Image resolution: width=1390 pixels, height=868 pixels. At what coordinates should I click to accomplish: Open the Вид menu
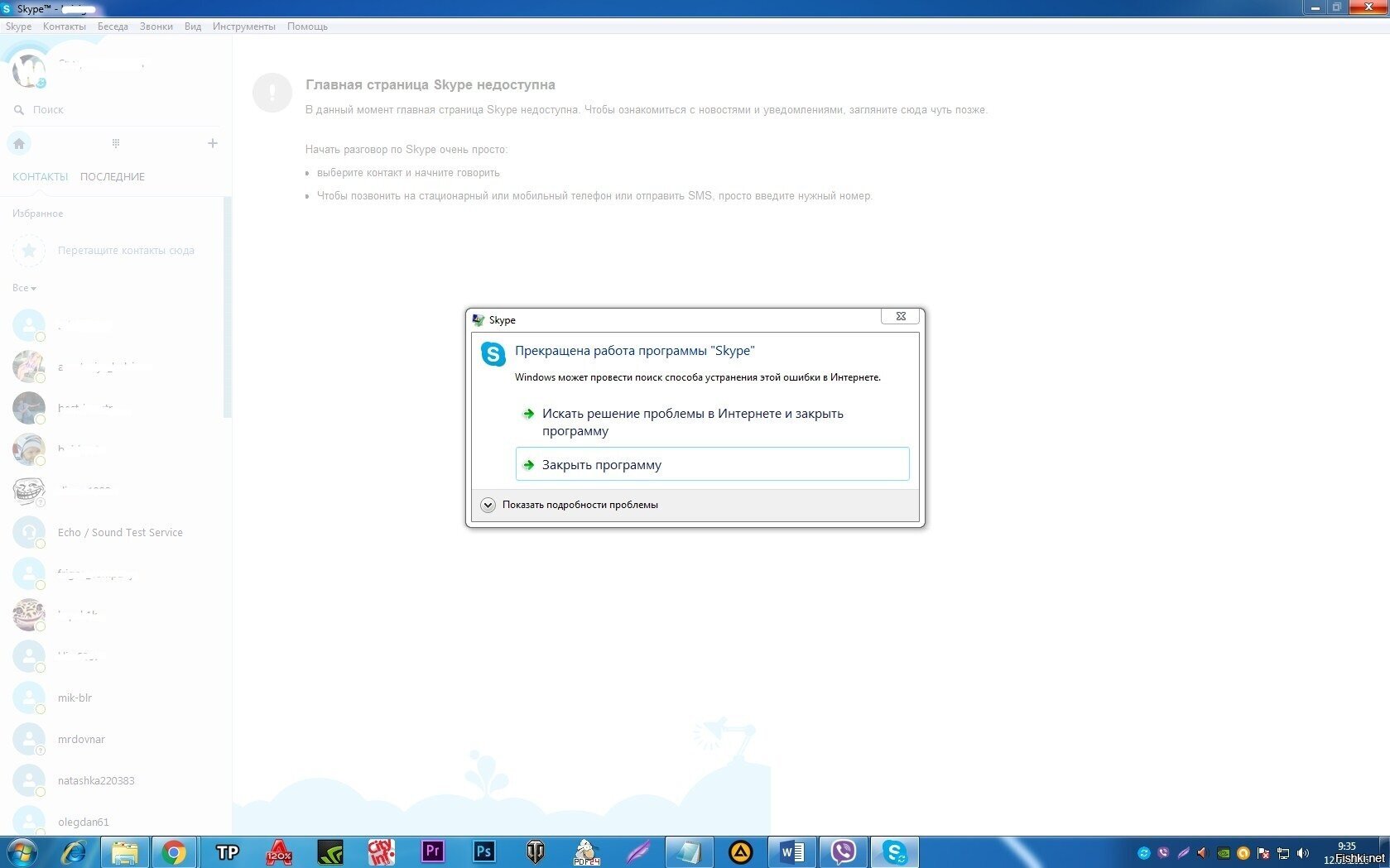coord(193,26)
